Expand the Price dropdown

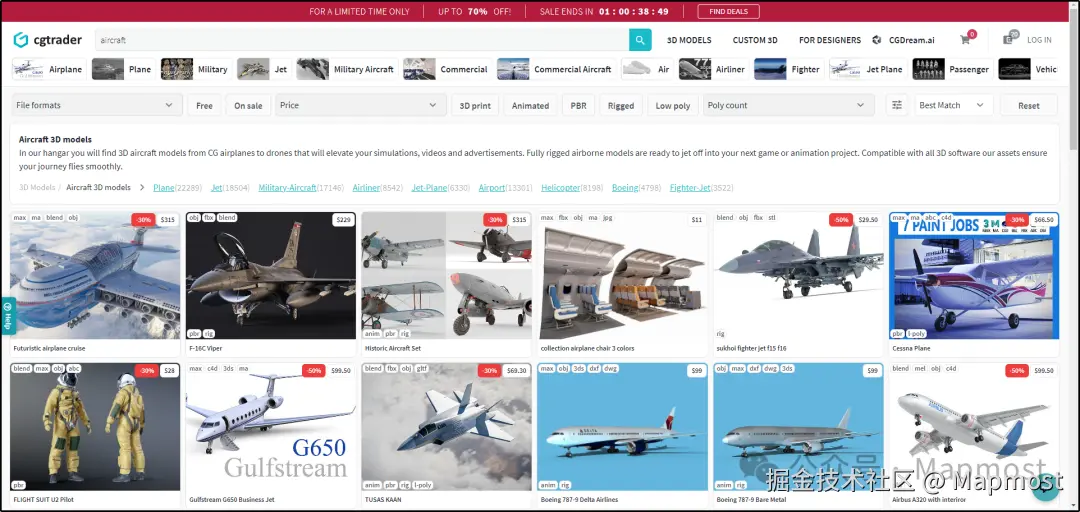click(361, 105)
